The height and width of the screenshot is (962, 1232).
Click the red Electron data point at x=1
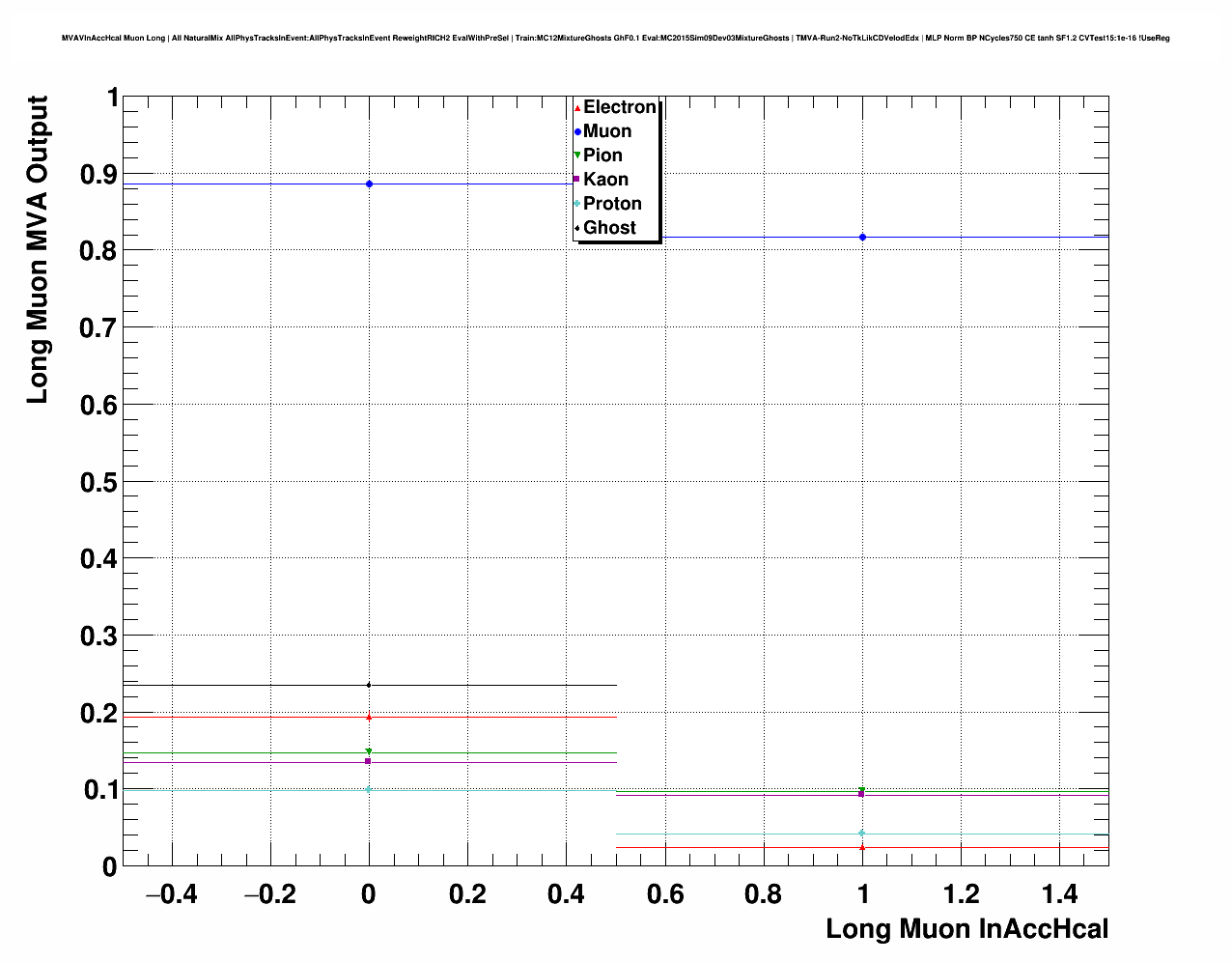(862, 847)
